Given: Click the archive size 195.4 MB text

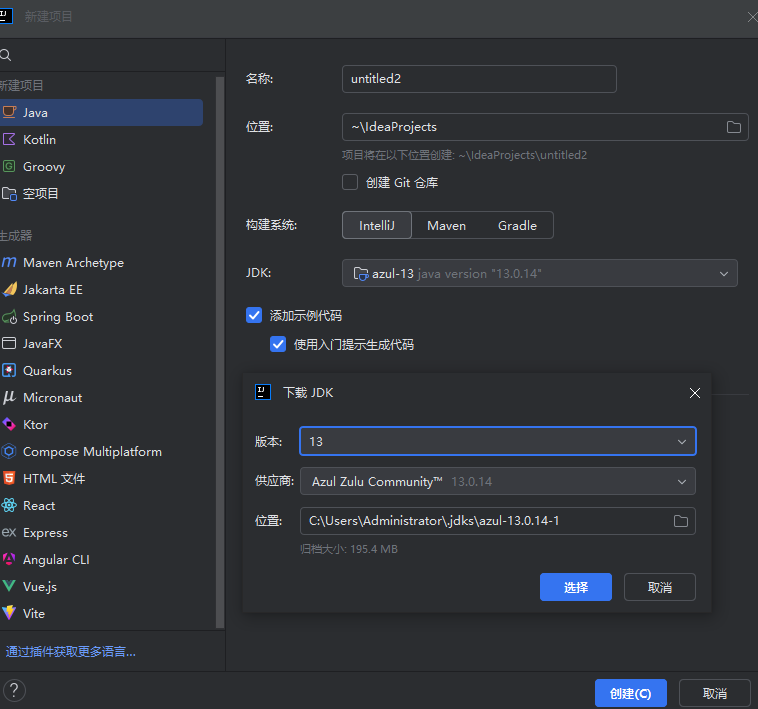Looking at the screenshot, I should (349, 549).
